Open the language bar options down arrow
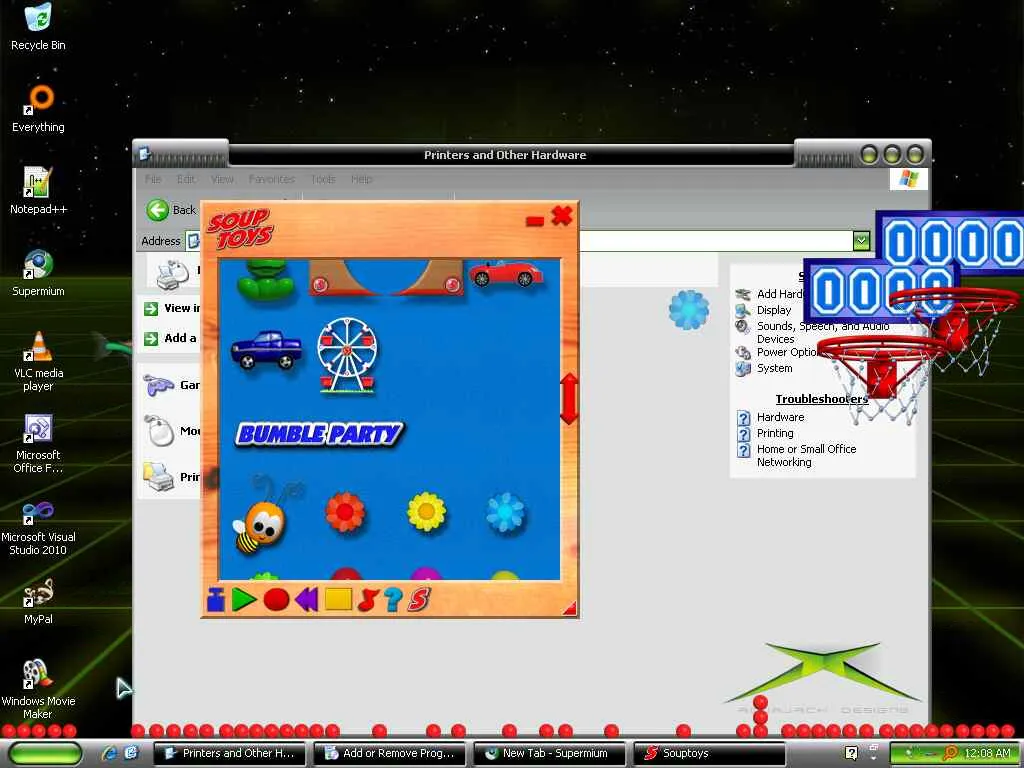The height and width of the screenshot is (768, 1024). (x=873, y=758)
